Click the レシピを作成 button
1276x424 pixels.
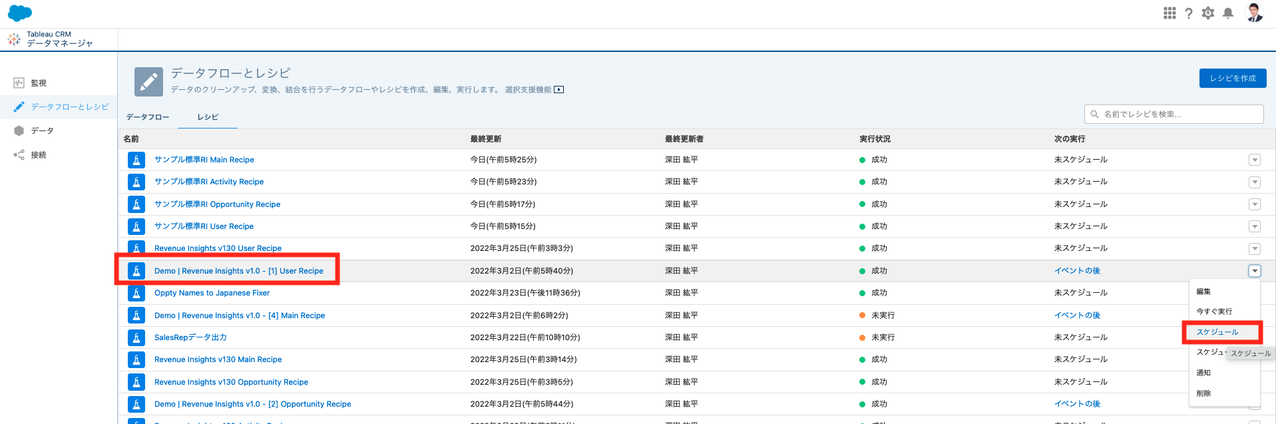tap(1232, 78)
